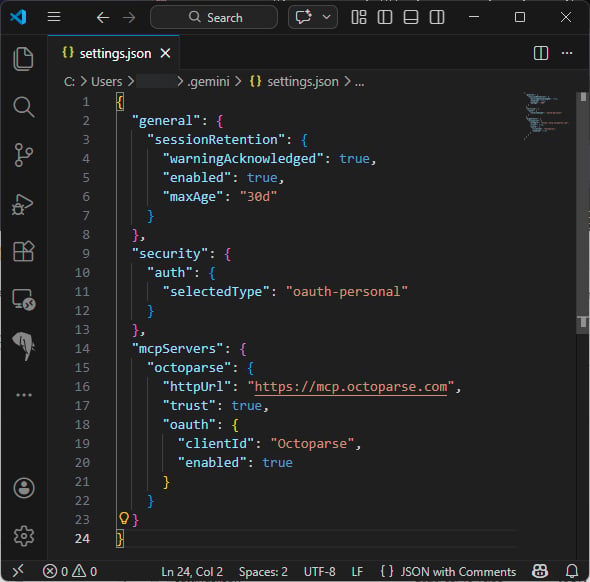The image size is (590, 582).
Task: Expand the chat dropdown chevron
Action: pos(327,17)
